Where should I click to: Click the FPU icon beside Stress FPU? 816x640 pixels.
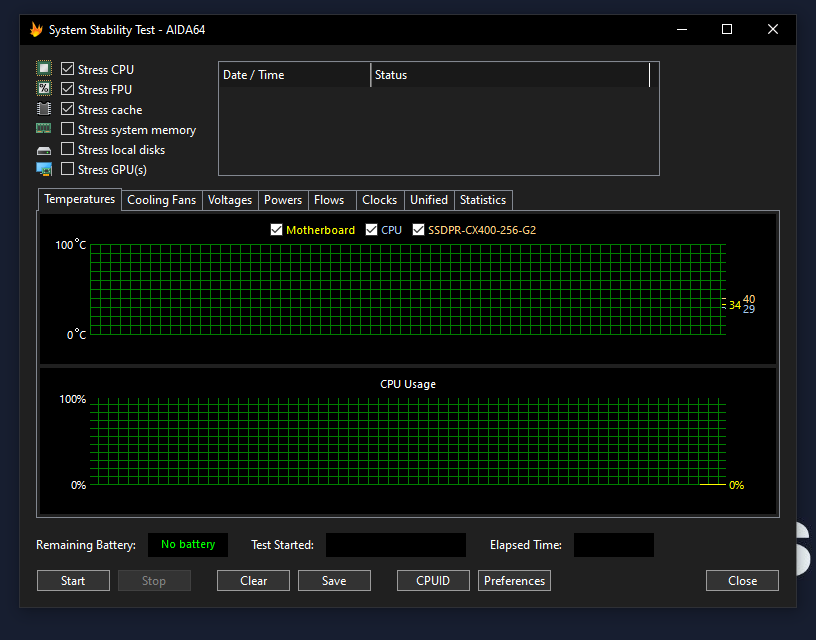44,89
